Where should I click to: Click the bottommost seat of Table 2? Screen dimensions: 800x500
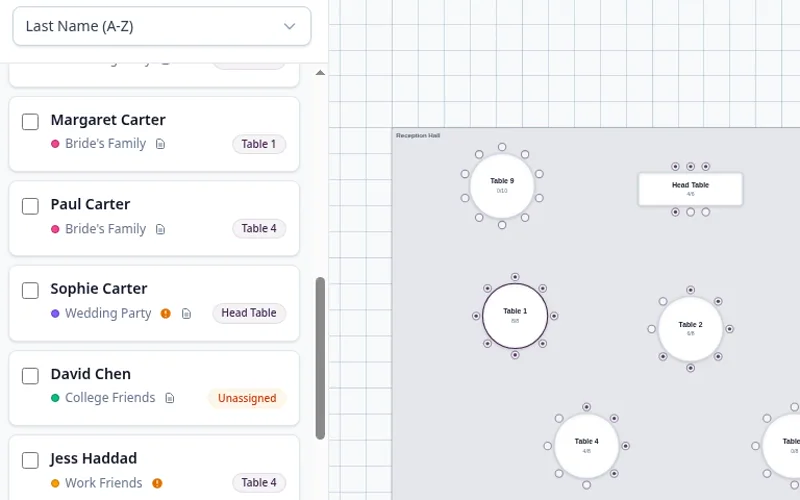pyautogui.click(x=690, y=368)
